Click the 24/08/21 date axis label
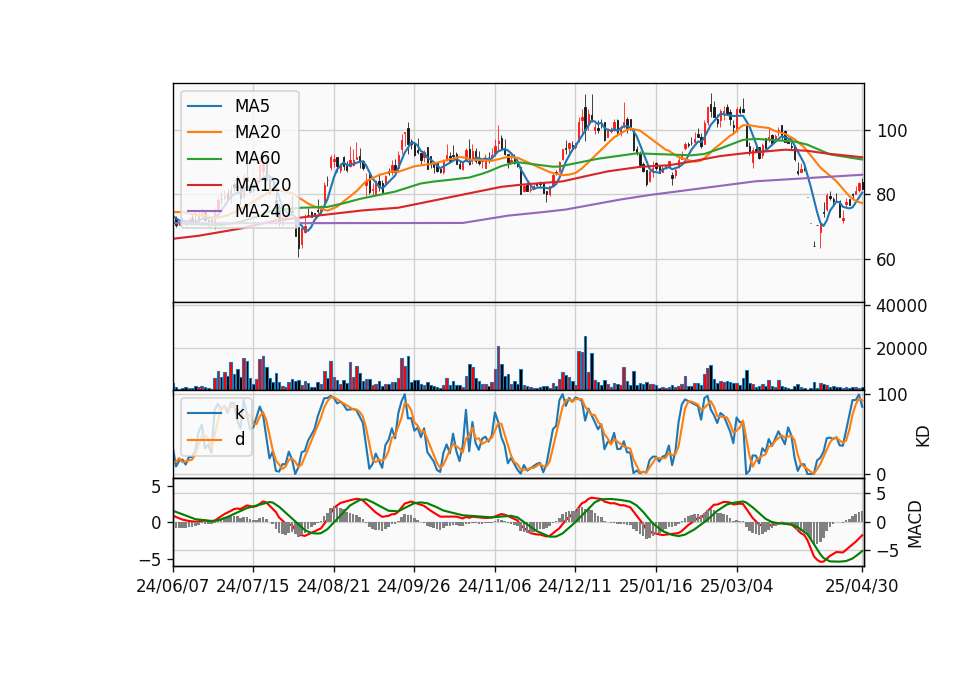The height and width of the screenshot is (690, 960). [334, 586]
